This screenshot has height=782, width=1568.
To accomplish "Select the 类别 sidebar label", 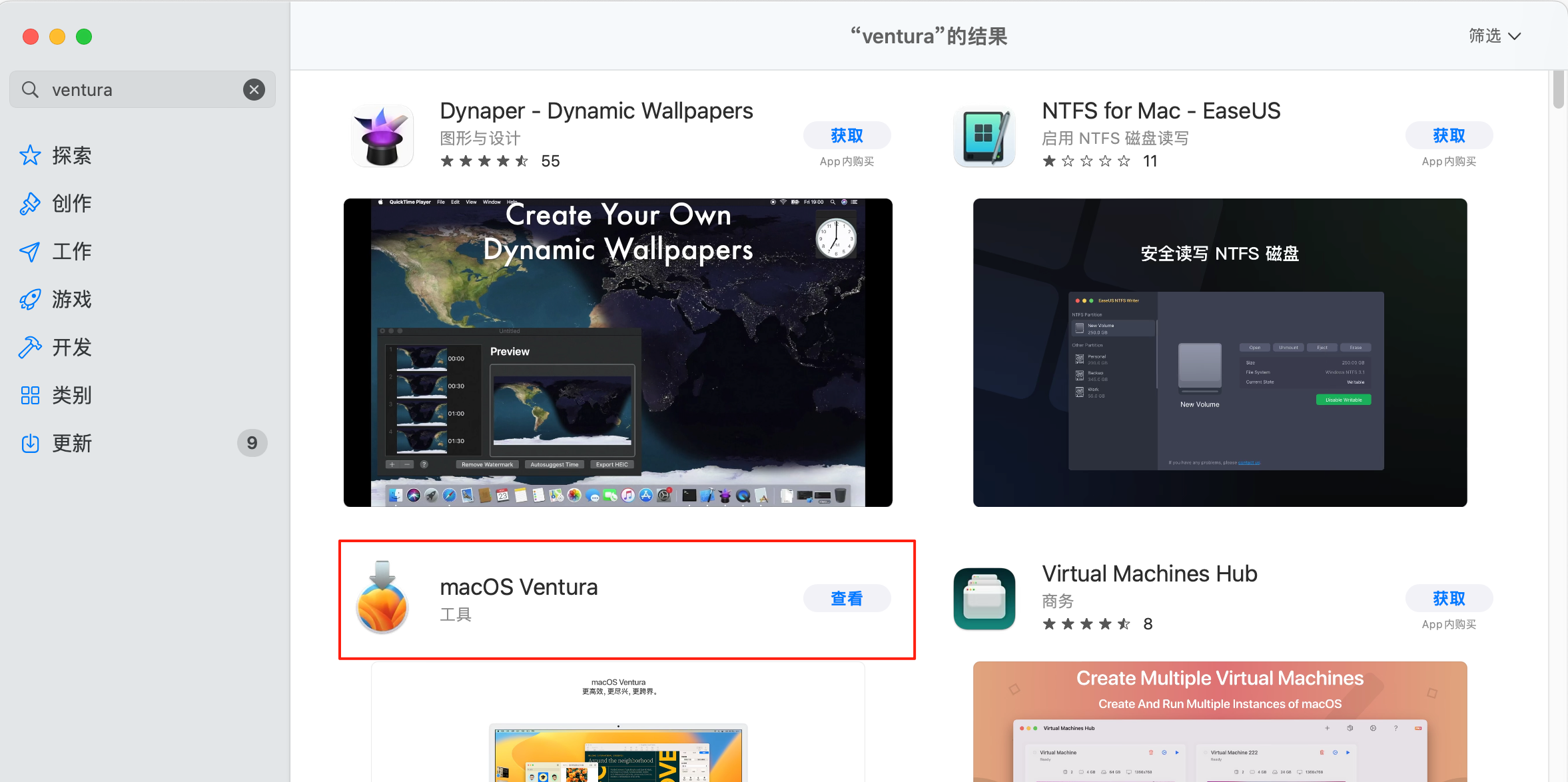I will click(x=72, y=395).
